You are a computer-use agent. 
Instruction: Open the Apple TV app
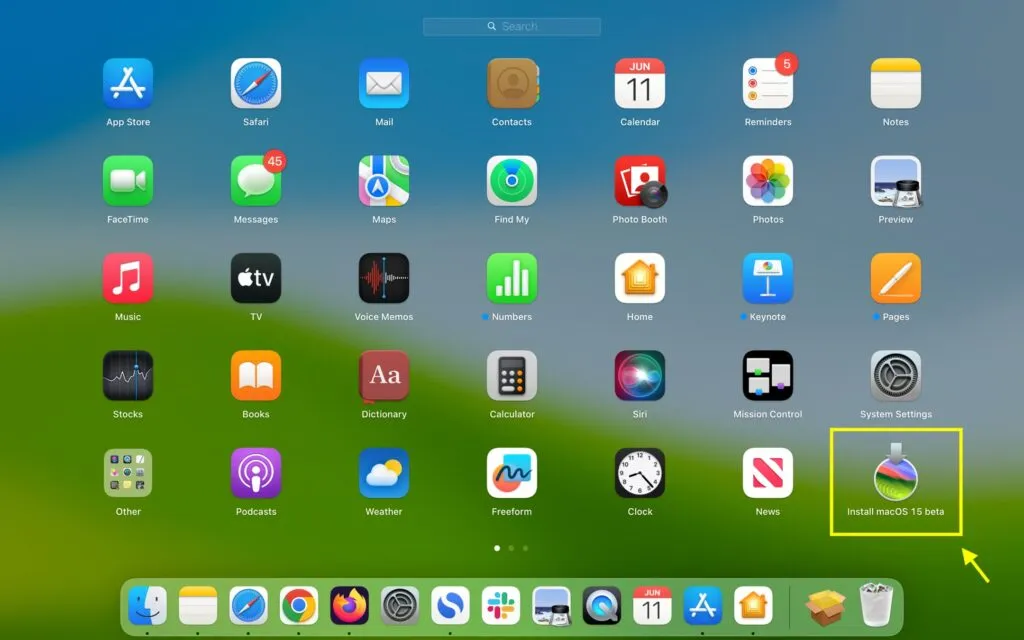[x=256, y=278]
